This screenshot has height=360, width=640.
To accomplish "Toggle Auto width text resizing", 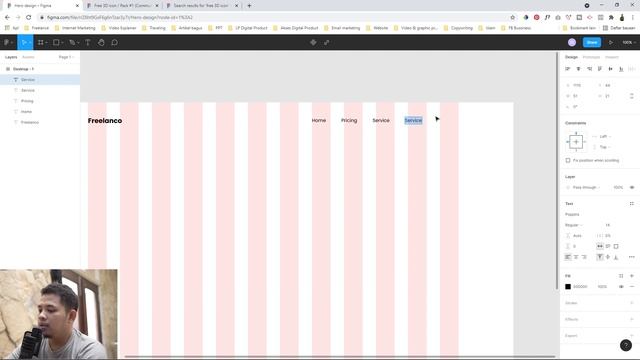I will pyautogui.click(x=600, y=247).
